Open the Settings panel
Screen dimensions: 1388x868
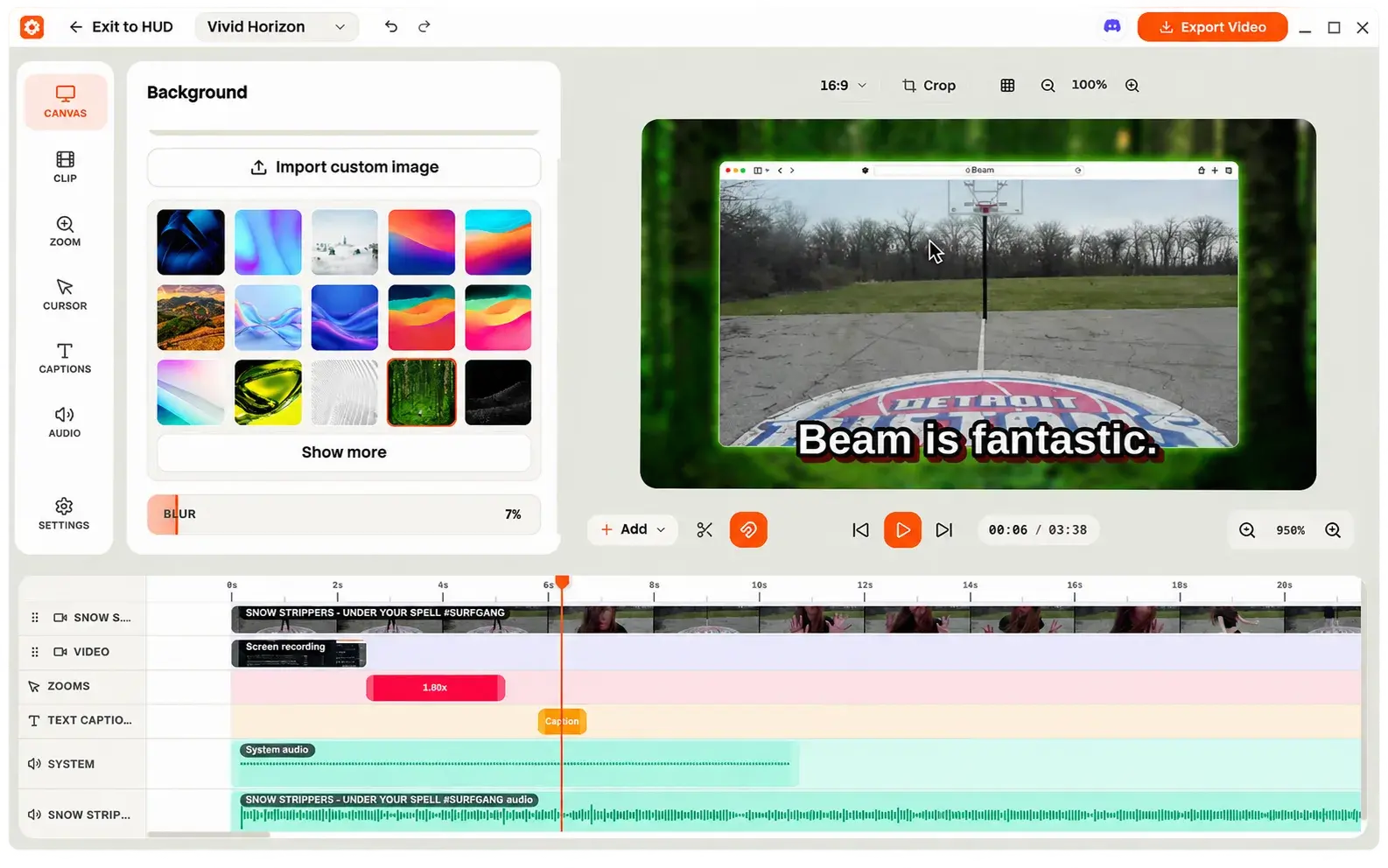pos(64,514)
